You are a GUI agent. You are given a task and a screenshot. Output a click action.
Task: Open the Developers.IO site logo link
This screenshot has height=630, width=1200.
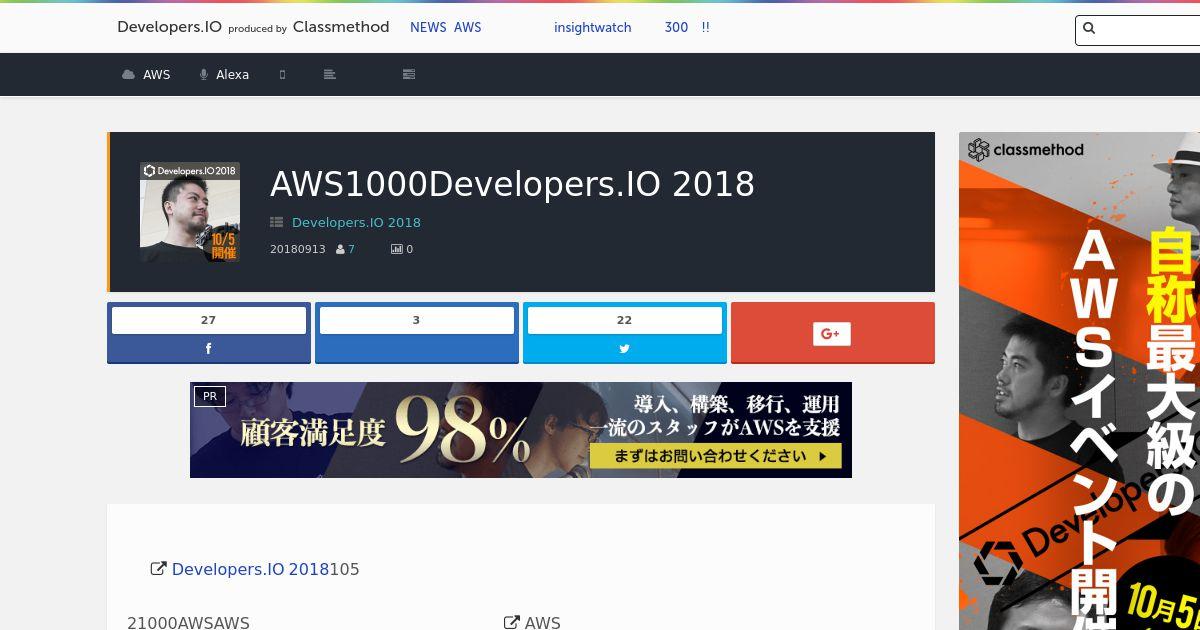(x=169, y=27)
